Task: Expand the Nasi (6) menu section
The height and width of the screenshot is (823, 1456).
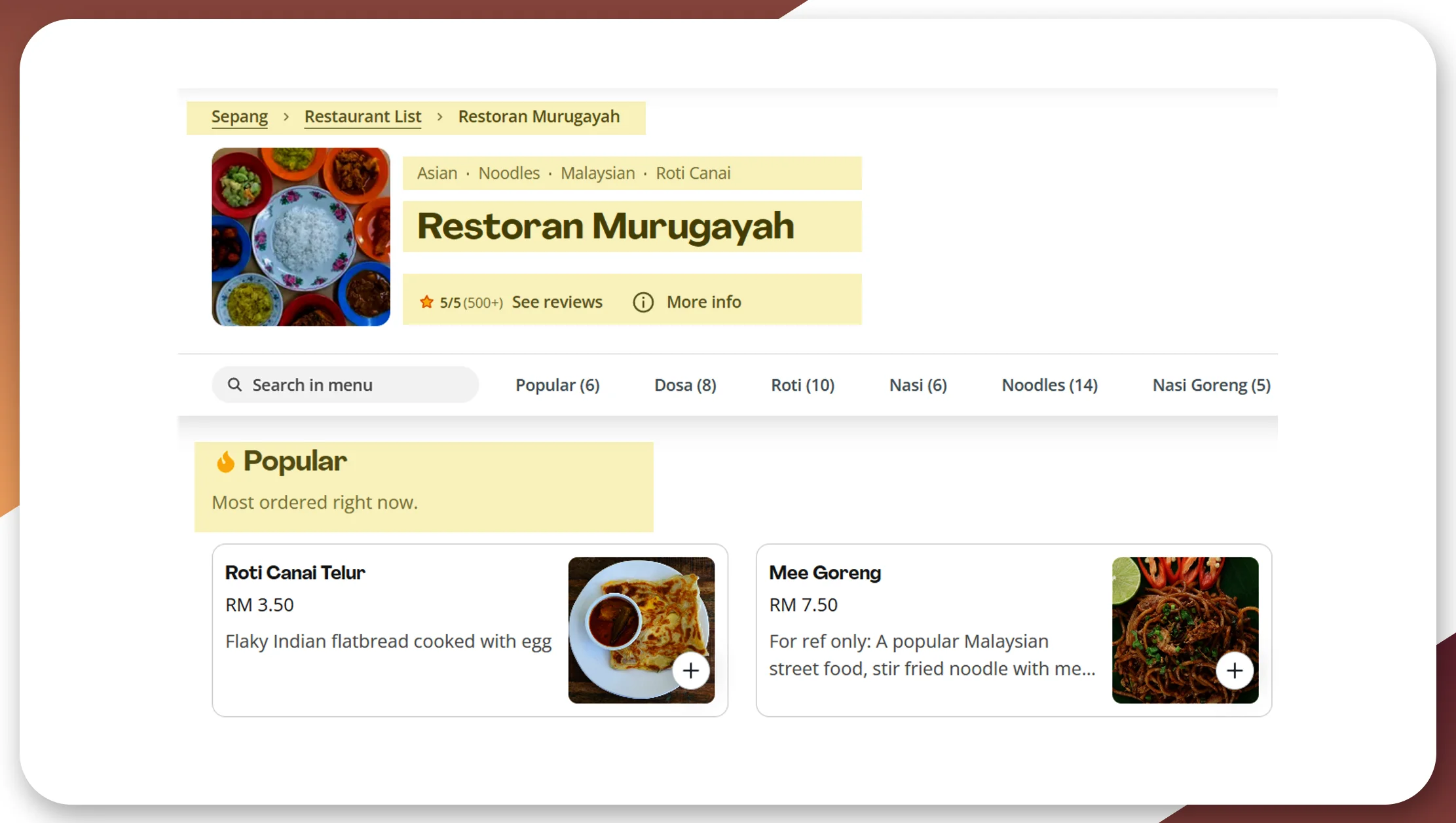Action: coord(917,384)
